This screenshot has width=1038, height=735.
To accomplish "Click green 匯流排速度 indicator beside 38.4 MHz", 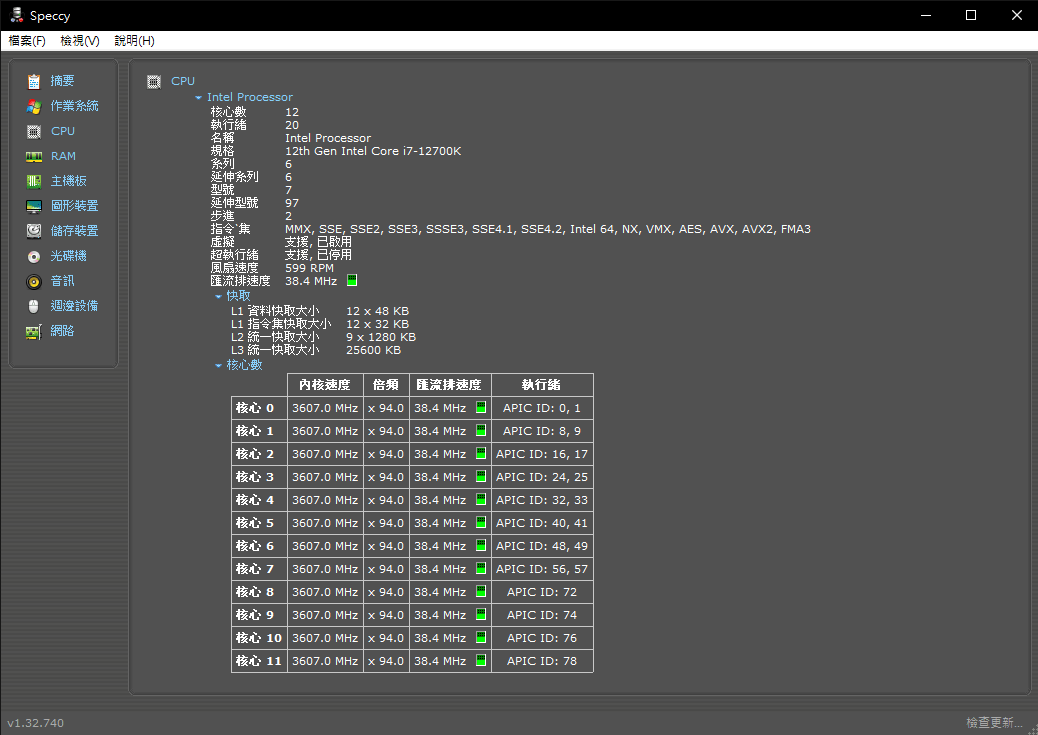I will tap(352, 281).
